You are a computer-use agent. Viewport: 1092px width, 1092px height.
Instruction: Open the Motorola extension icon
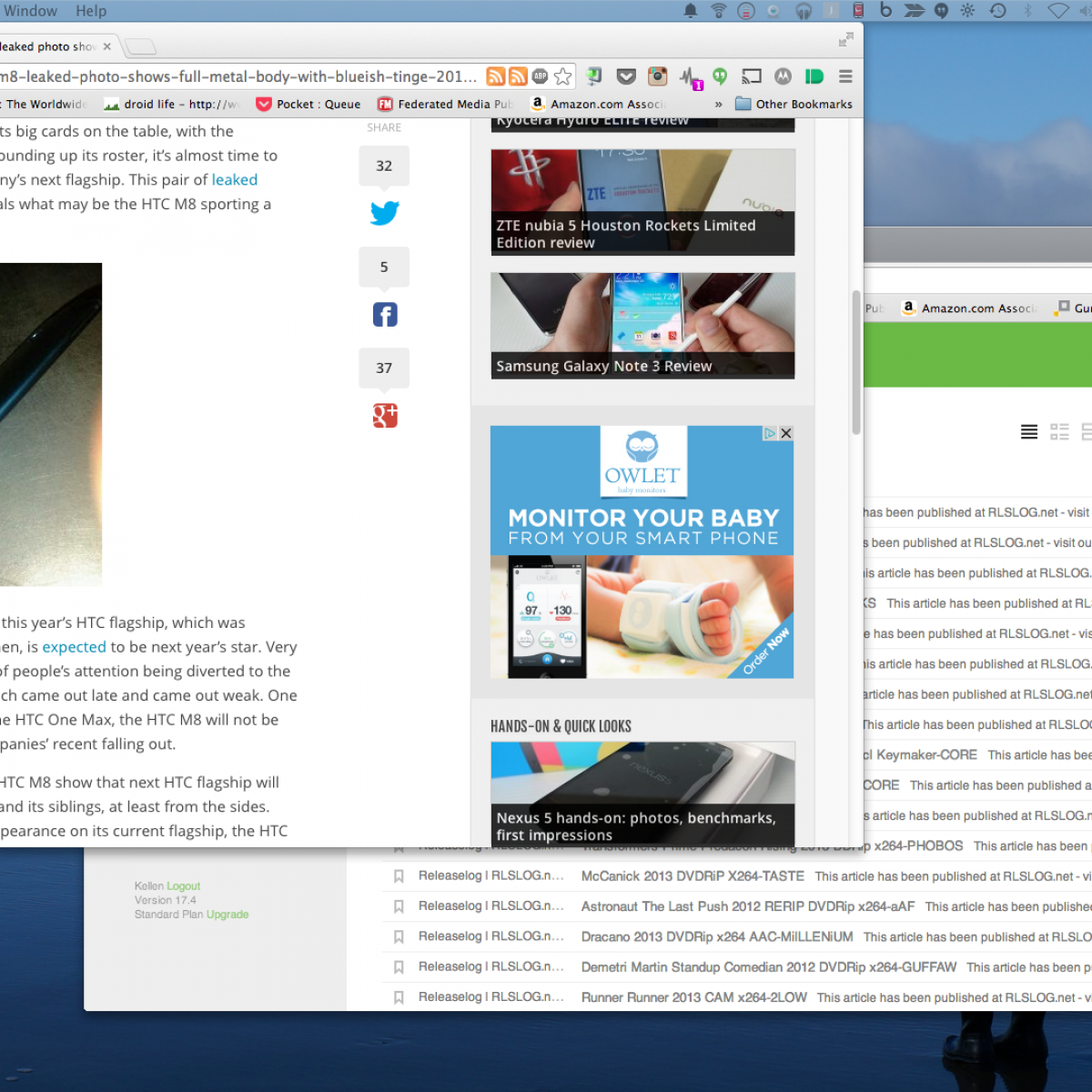[783, 76]
